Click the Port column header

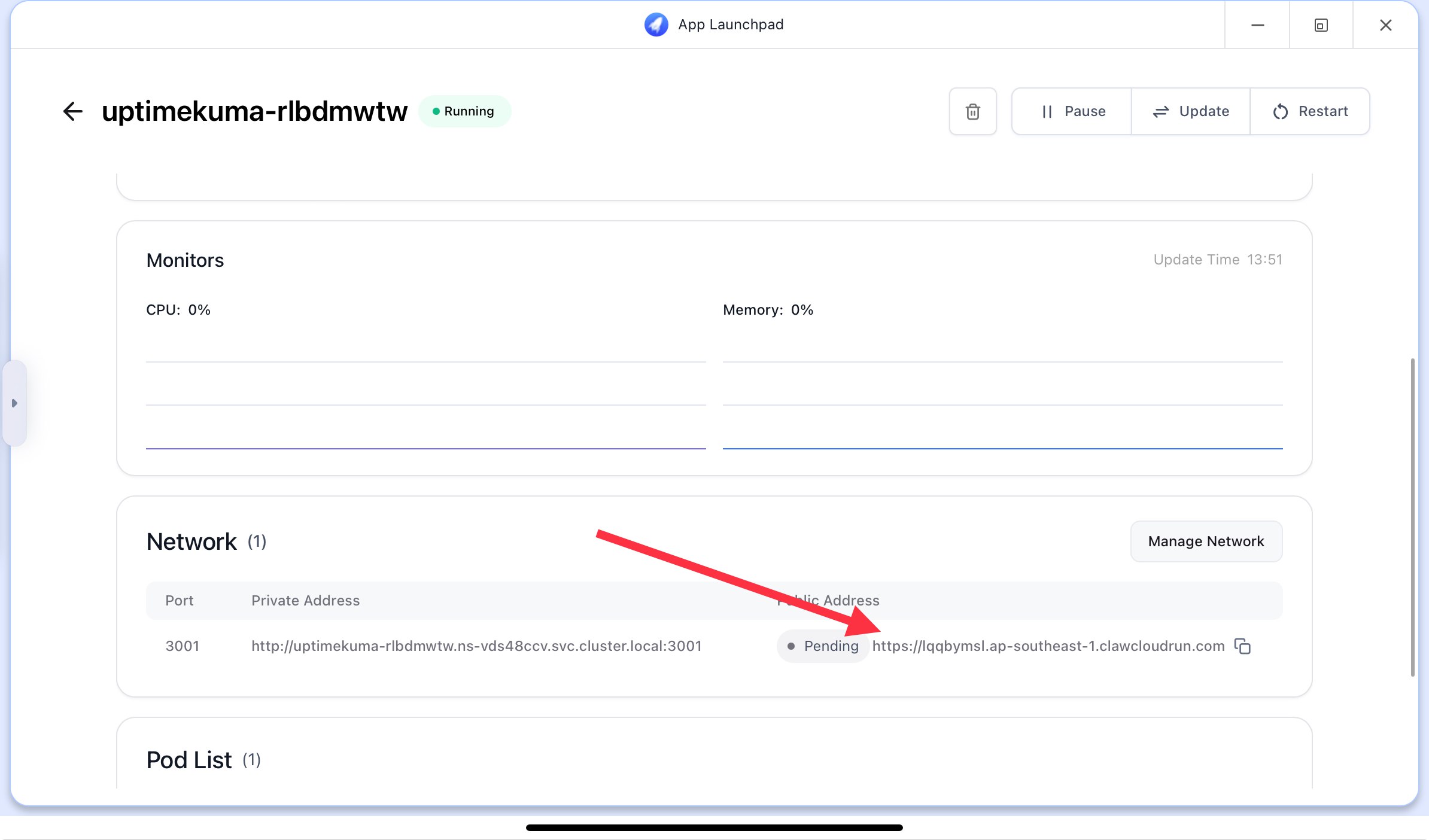coord(179,601)
